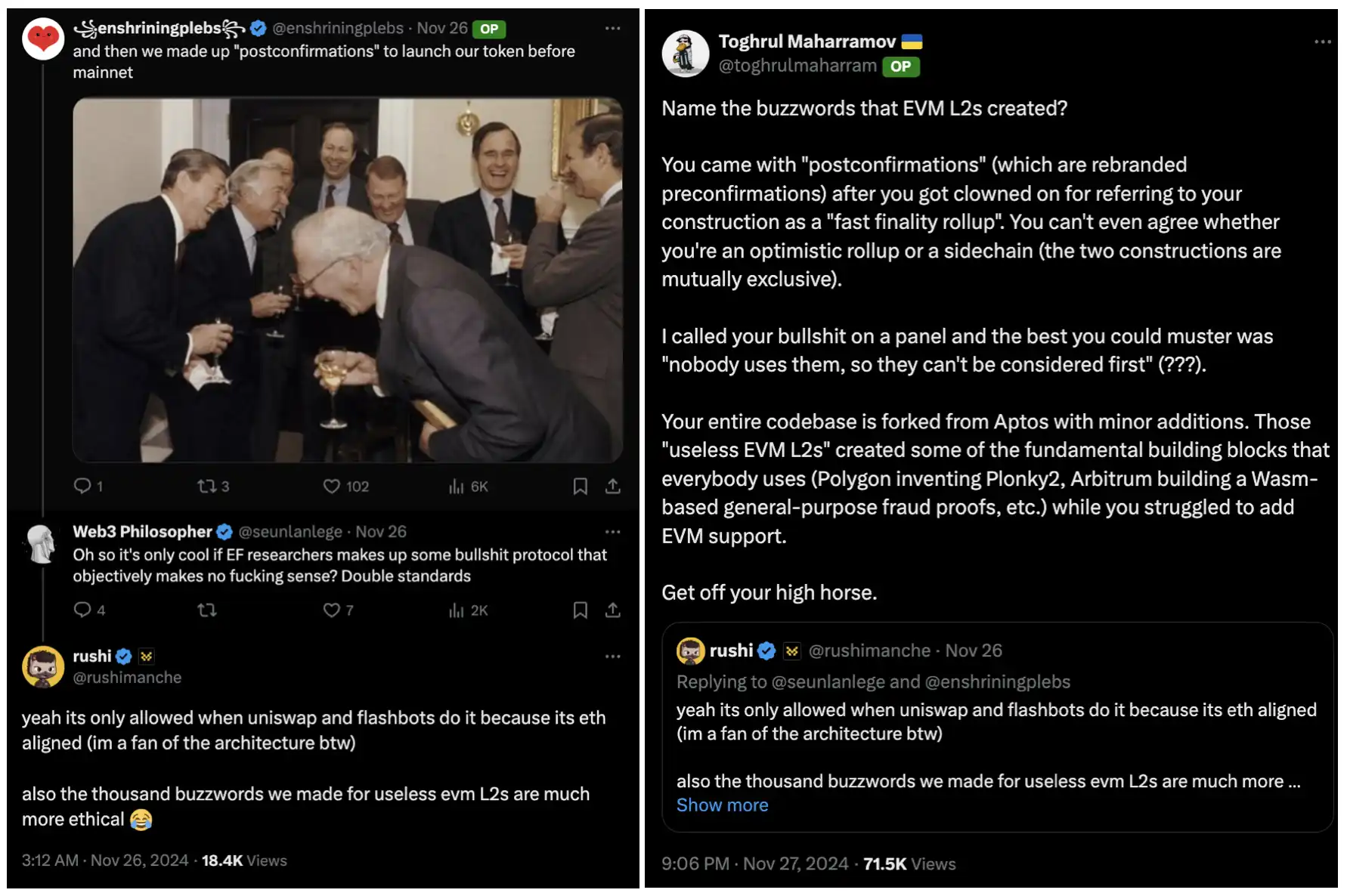View analytics of the 6K views tweet
This screenshot has width=1347, height=896.
(457, 486)
